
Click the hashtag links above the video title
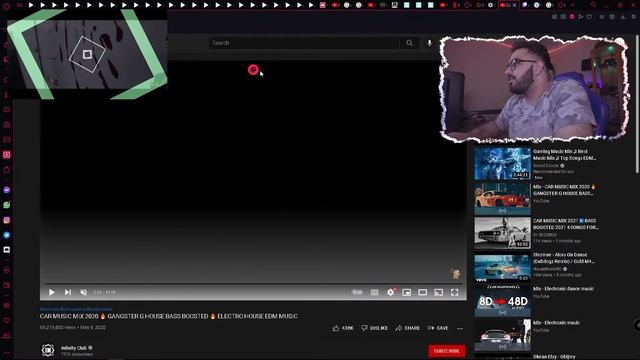76,309
